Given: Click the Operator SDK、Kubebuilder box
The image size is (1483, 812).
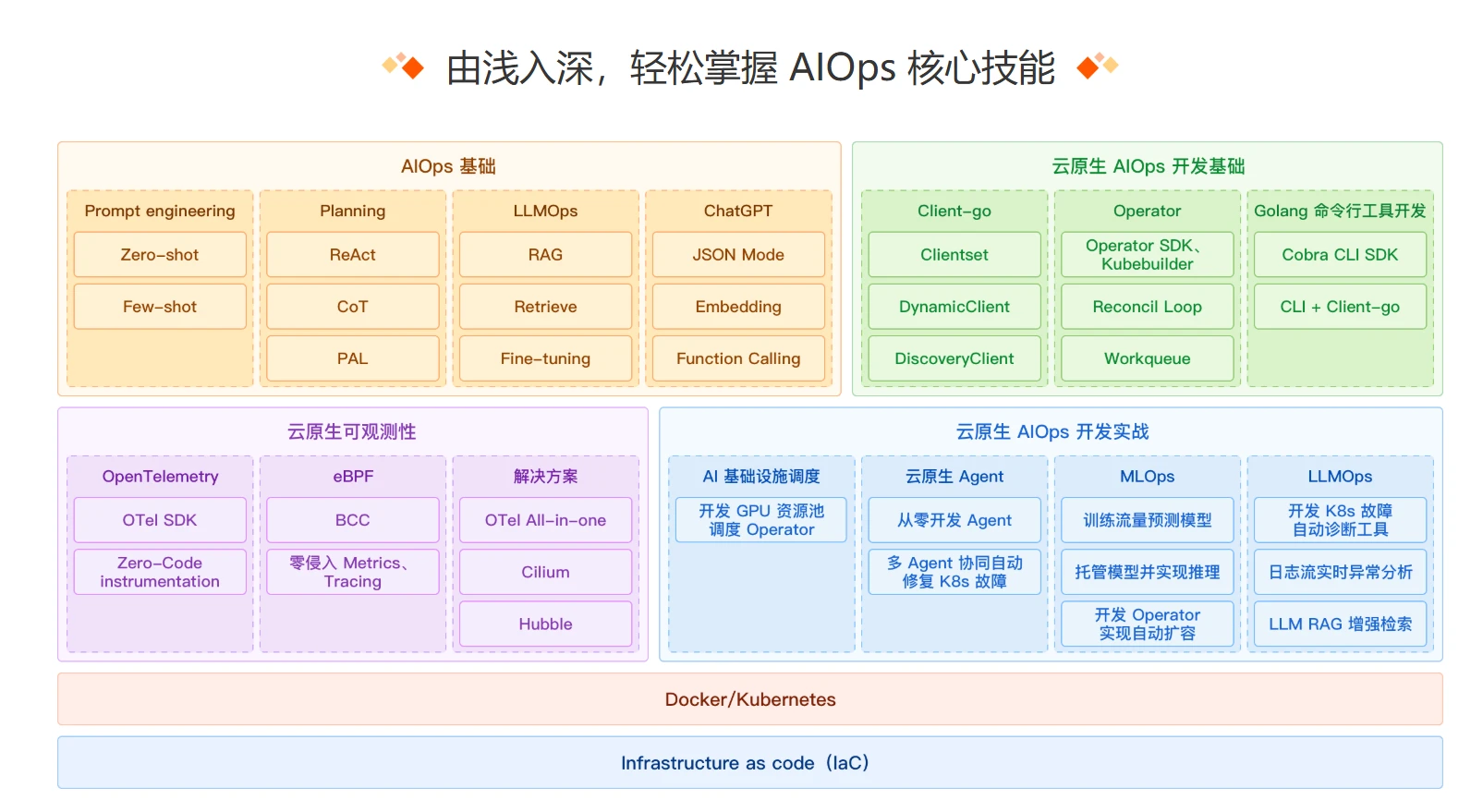Looking at the screenshot, I should tap(1148, 254).
